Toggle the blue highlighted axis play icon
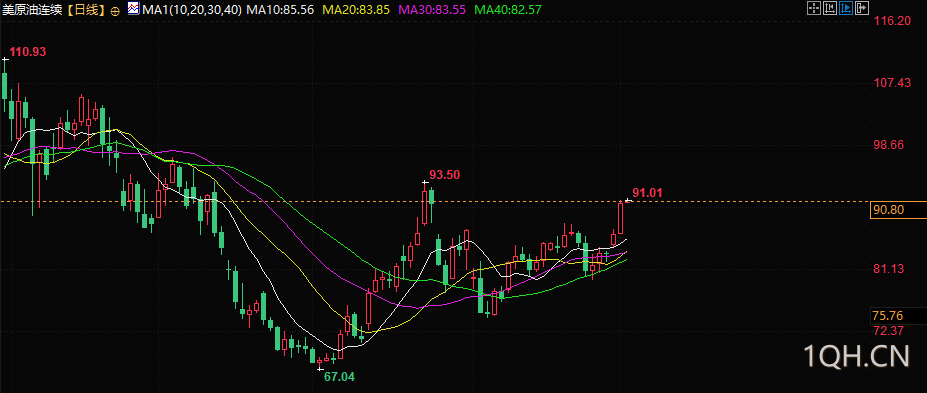Viewport: 927px width, 393px height. (x=846, y=8)
